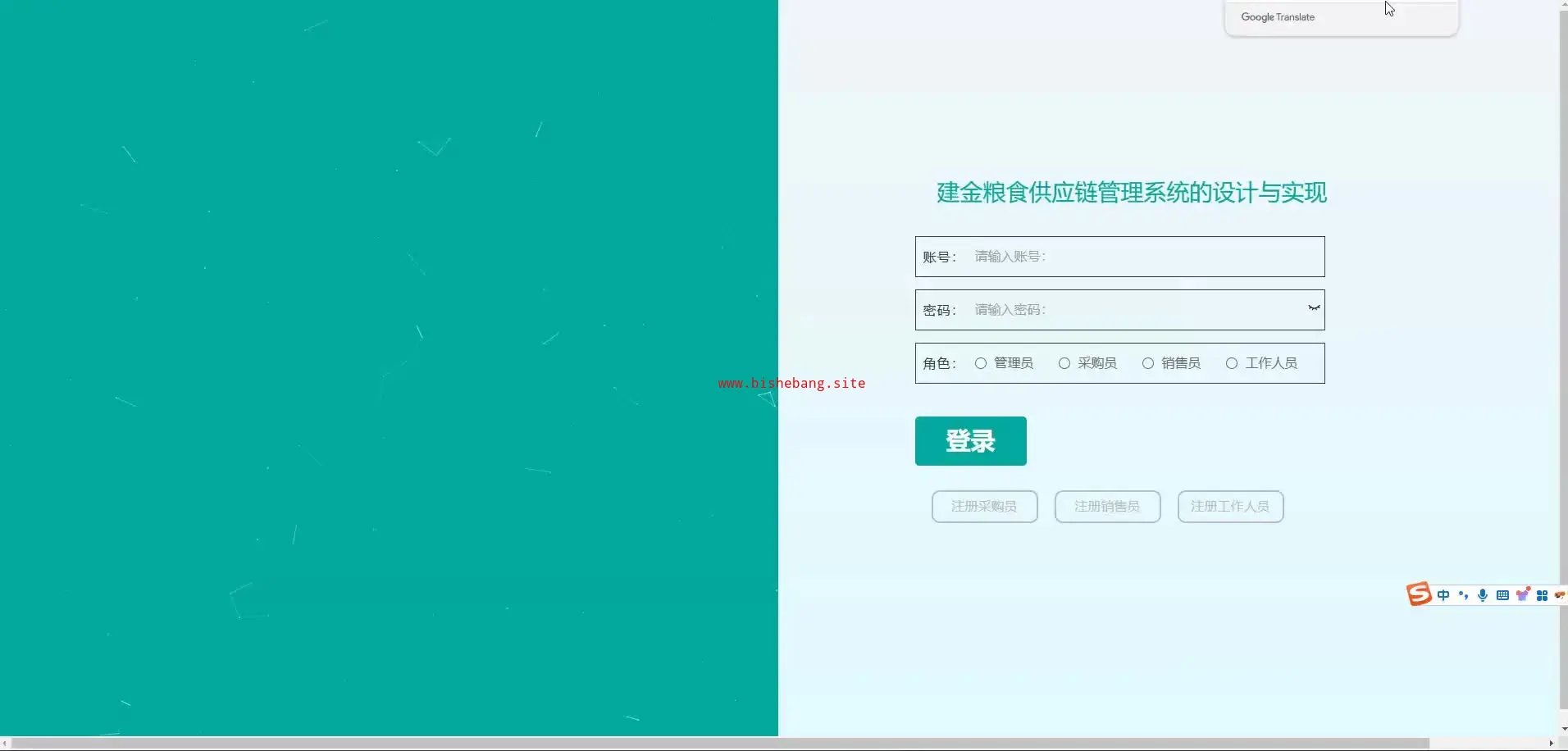Click the 登录 login button

click(971, 441)
